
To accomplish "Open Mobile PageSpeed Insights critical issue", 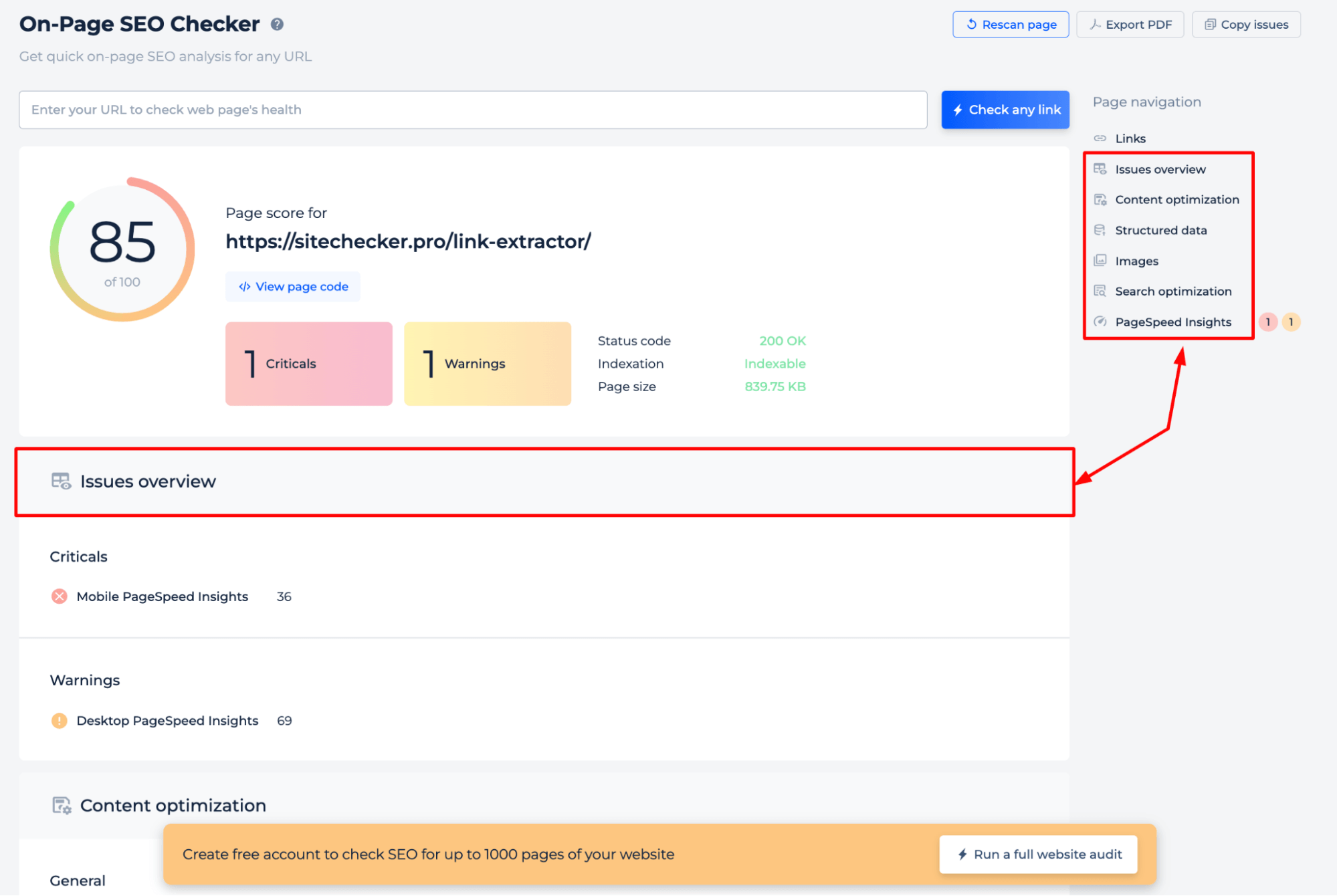I will (163, 596).
